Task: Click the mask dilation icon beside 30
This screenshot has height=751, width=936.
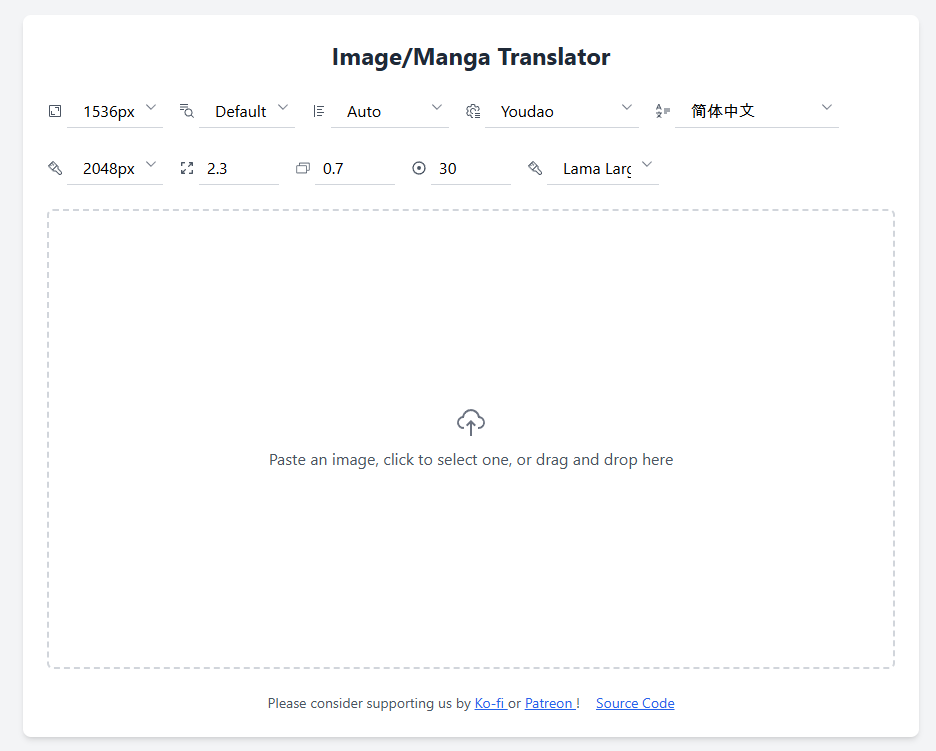Action: 419,168
